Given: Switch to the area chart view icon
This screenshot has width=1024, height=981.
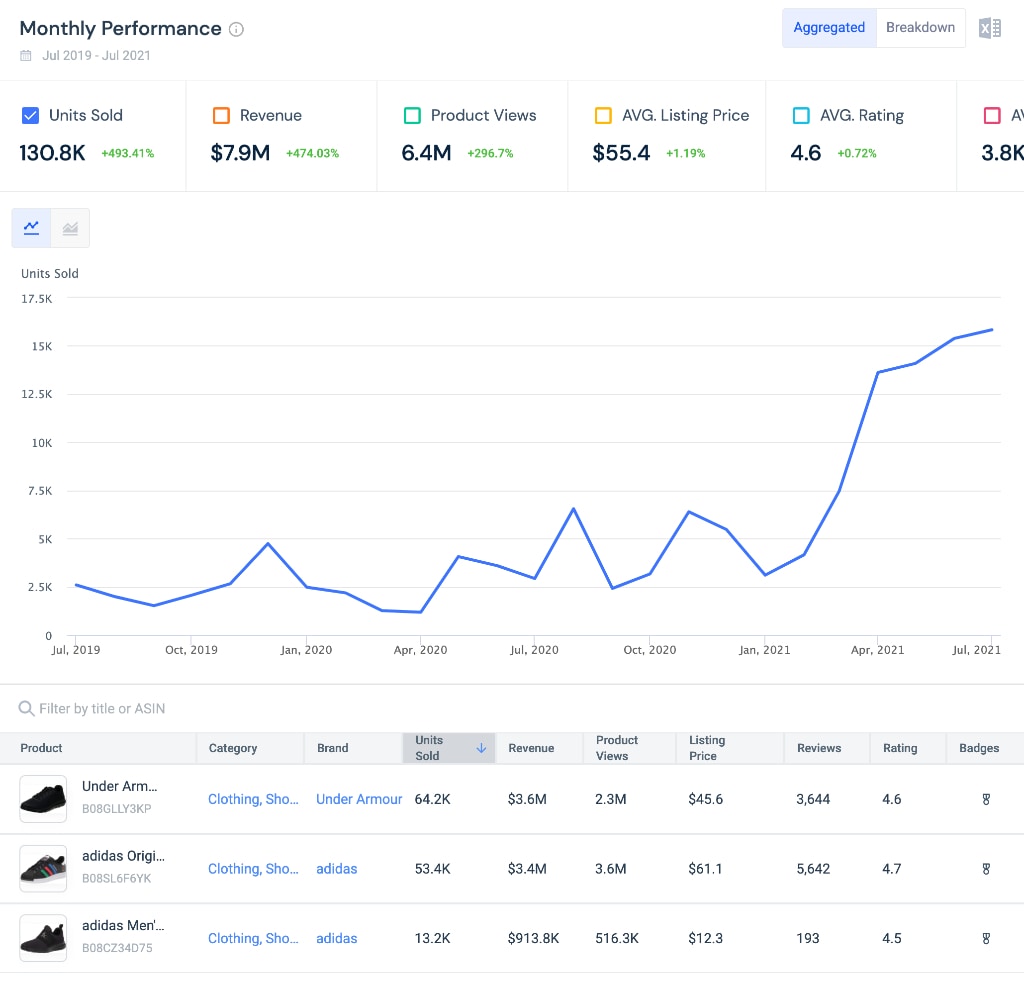Looking at the screenshot, I should click(70, 228).
